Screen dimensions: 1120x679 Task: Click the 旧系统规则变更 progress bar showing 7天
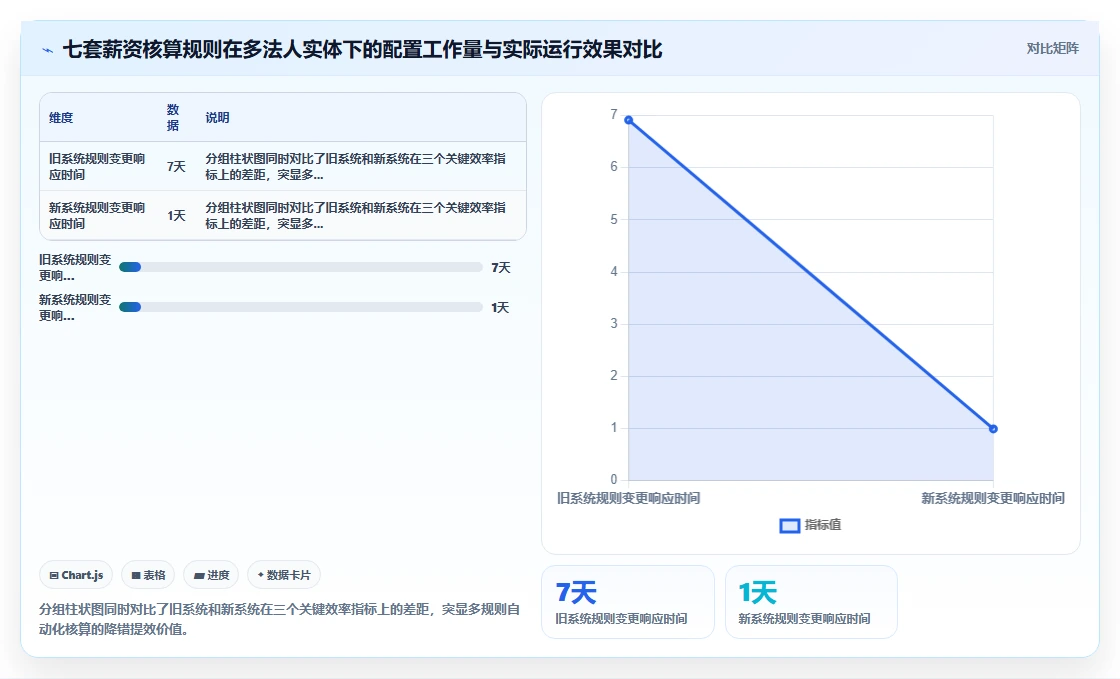click(x=301, y=267)
